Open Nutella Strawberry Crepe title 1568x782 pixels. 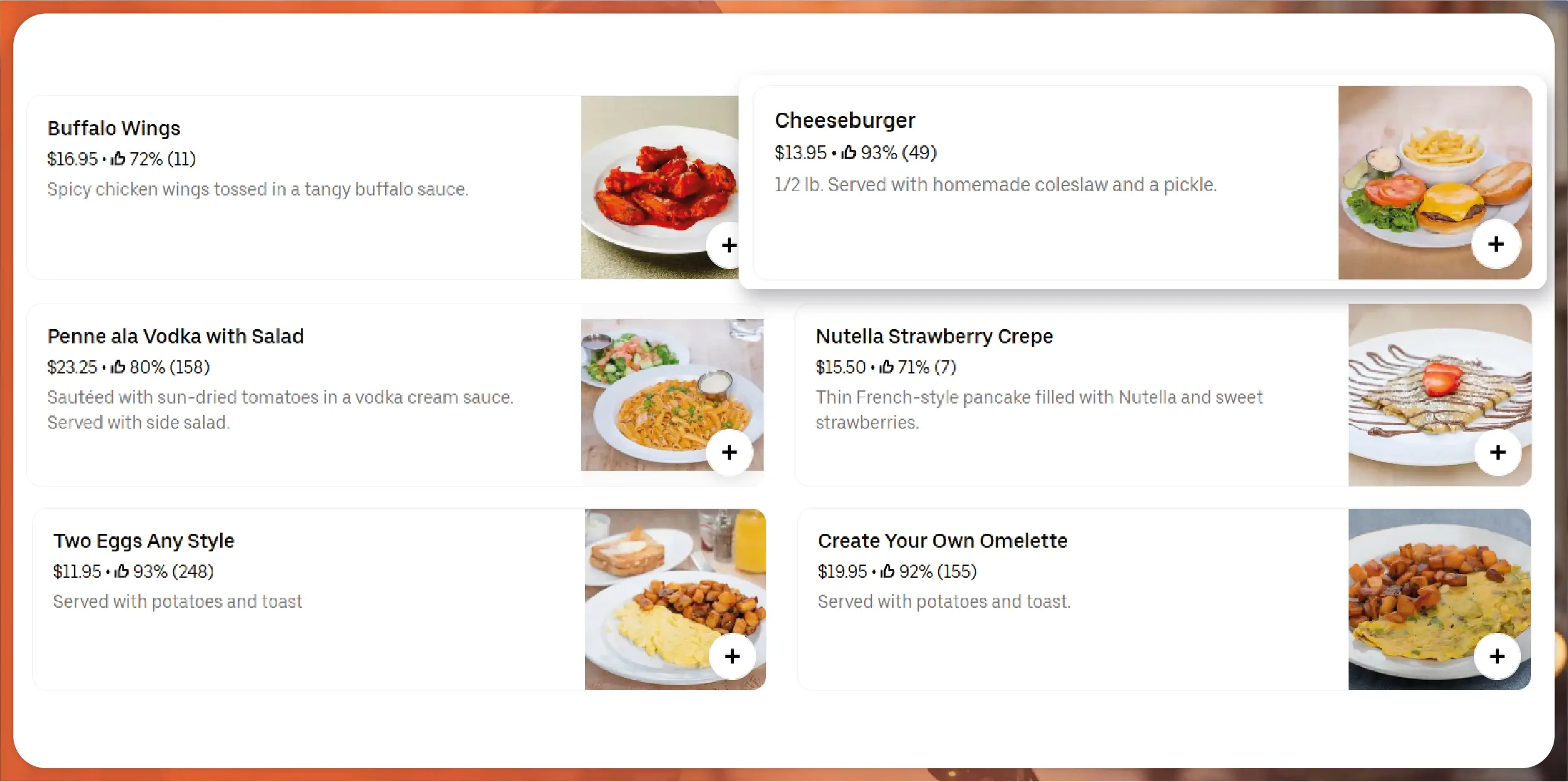tap(934, 336)
